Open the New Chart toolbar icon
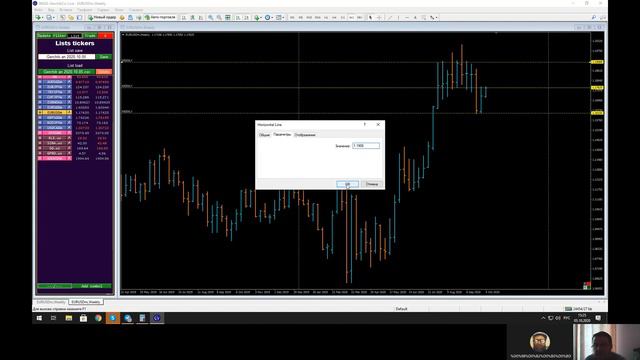Viewport: 640px width, 360px height. (x=38, y=18)
